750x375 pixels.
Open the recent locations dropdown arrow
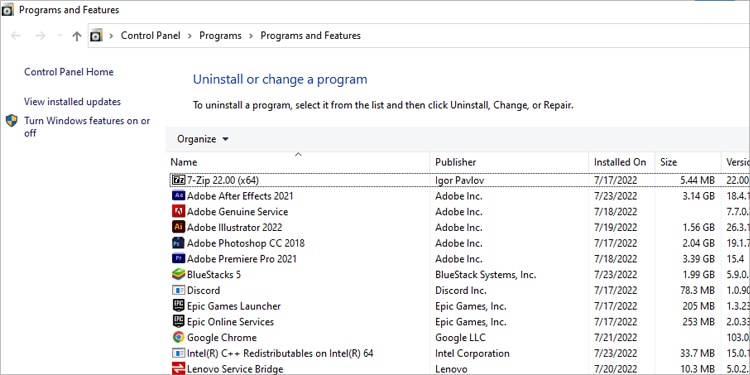[60, 36]
